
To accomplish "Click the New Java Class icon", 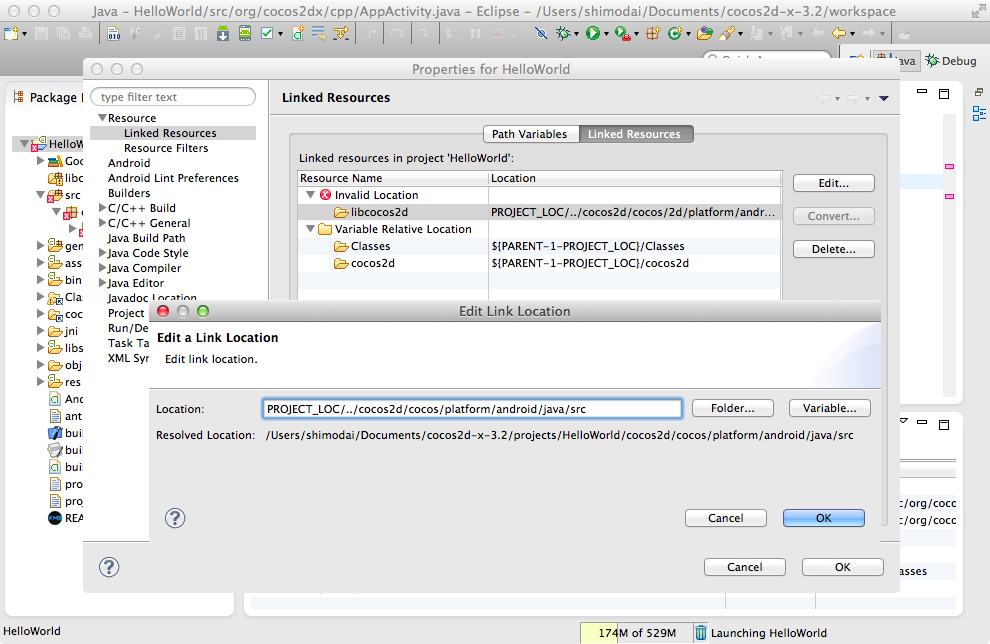I will pos(674,33).
